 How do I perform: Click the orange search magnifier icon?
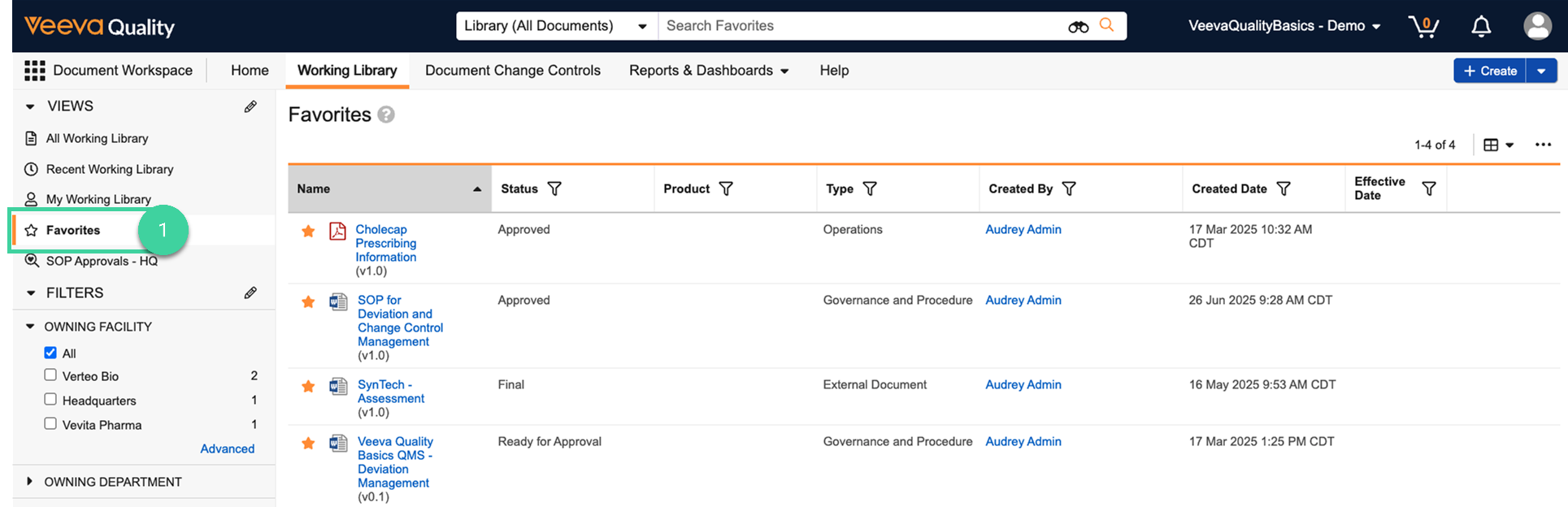(x=1106, y=25)
